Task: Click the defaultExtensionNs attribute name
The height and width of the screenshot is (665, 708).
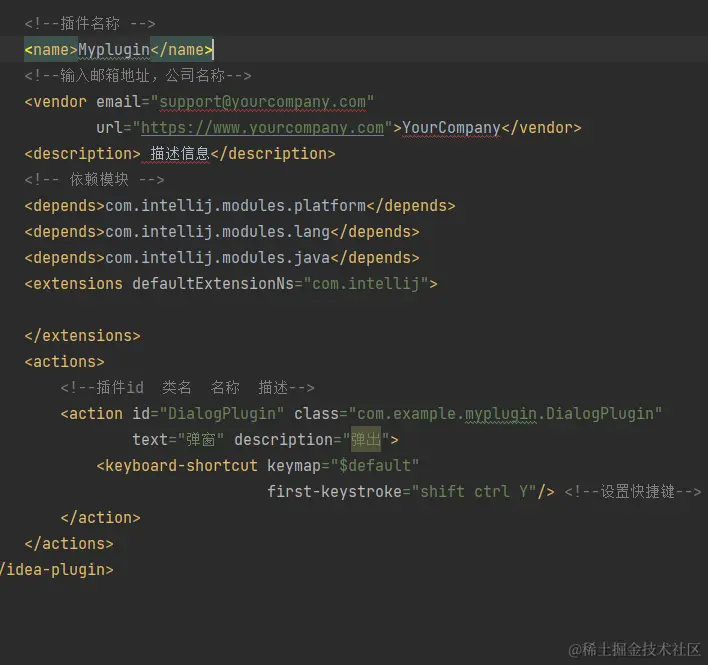Action: [x=213, y=284]
